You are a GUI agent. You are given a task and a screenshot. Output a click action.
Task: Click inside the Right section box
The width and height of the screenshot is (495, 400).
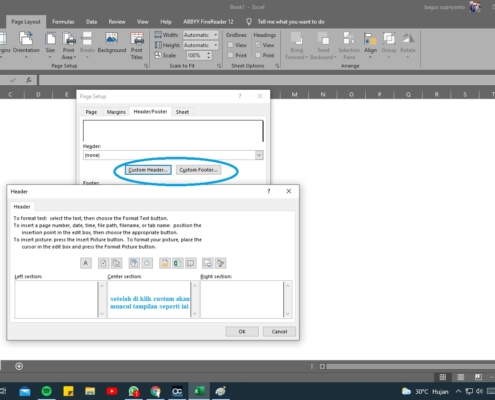coord(242,299)
